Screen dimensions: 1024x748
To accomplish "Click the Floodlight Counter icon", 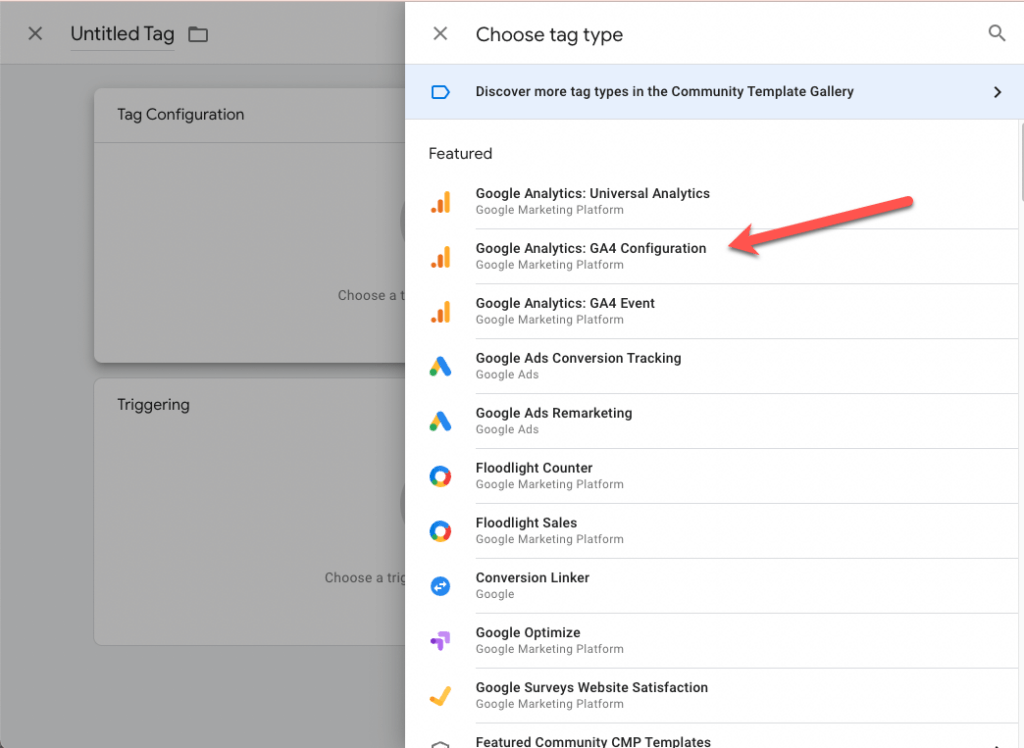I will pos(441,475).
